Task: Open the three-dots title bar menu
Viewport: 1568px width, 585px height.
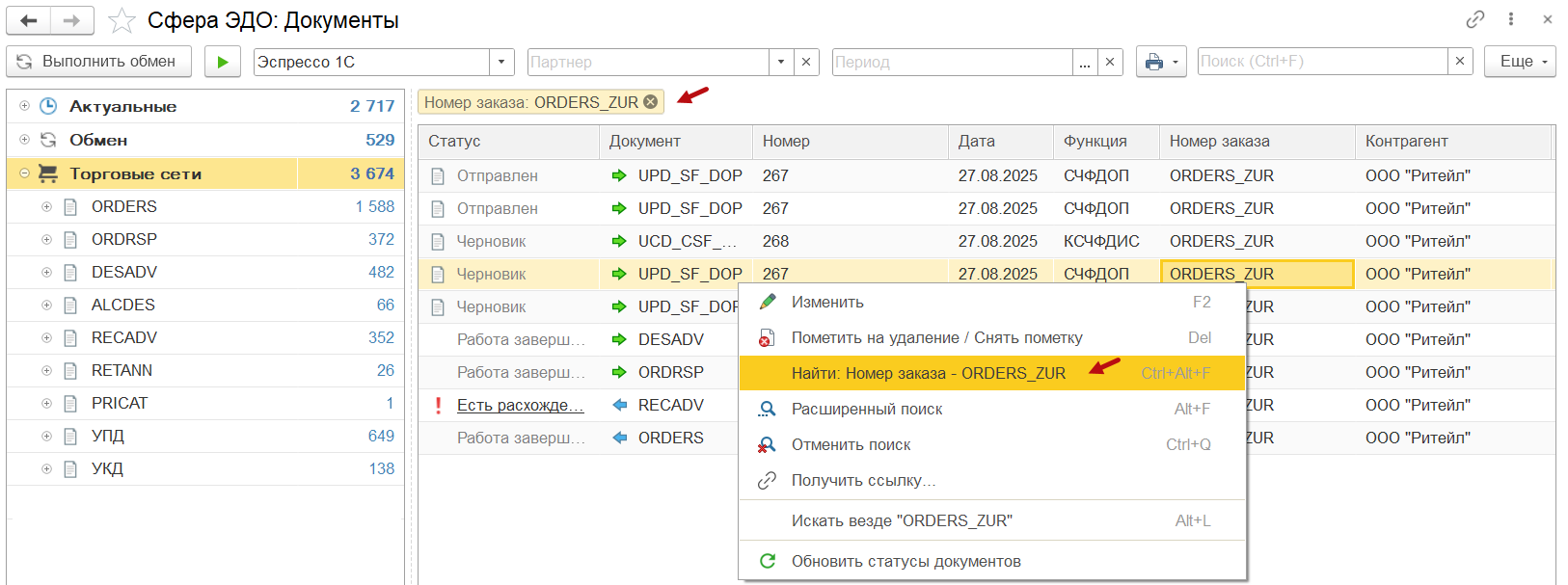Action: [1511, 19]
